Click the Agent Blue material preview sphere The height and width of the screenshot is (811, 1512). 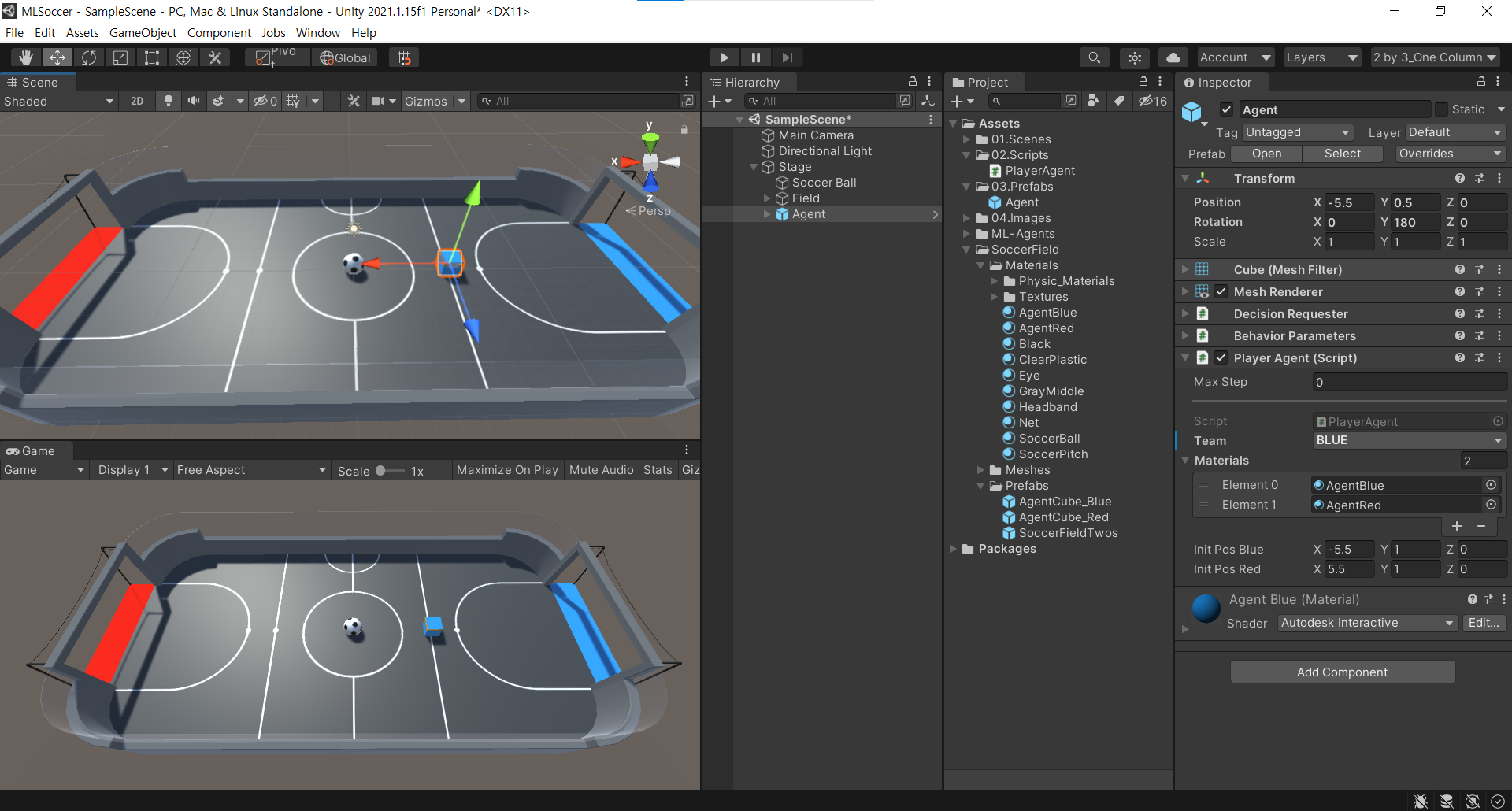click(x=1206, y=608)
